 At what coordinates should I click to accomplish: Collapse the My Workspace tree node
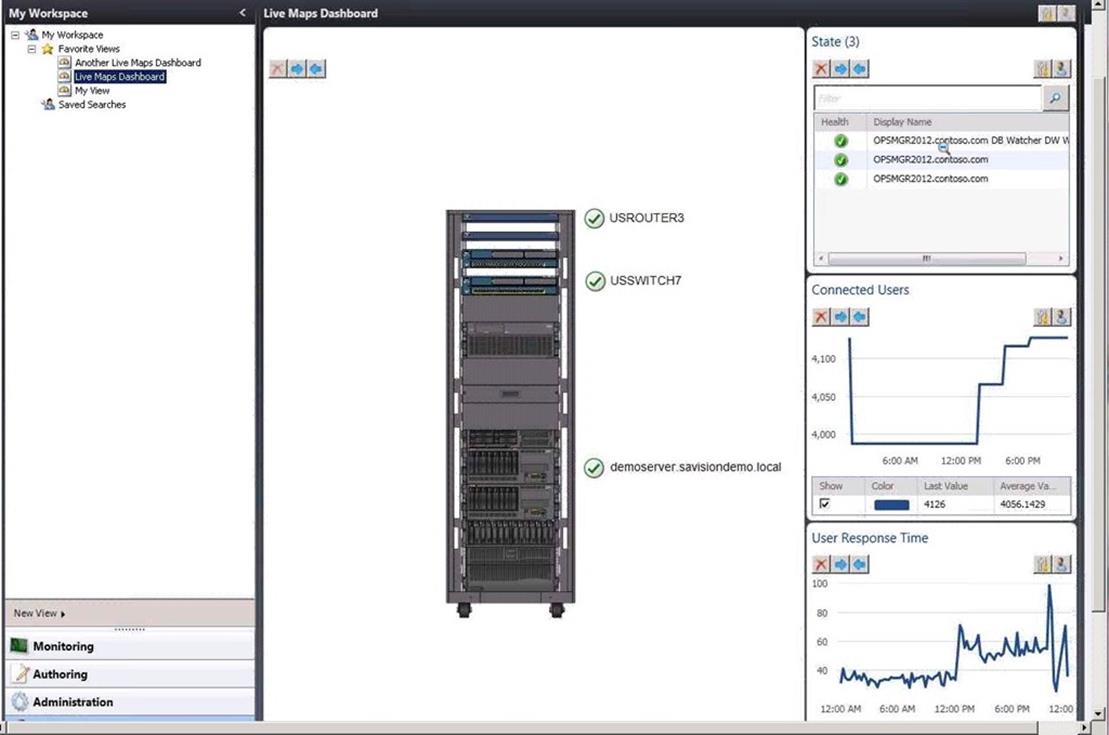click(15, 35)
